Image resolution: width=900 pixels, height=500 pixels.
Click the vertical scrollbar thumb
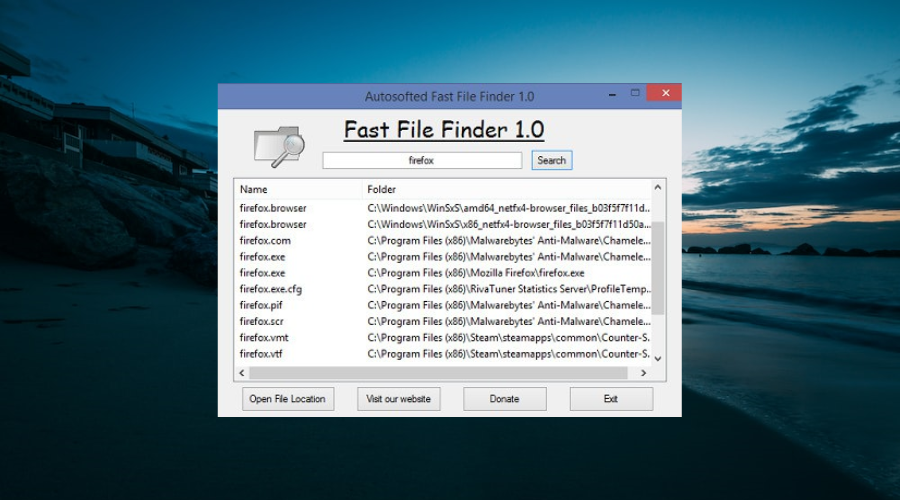pyautogui.click(x=658, y=268)
